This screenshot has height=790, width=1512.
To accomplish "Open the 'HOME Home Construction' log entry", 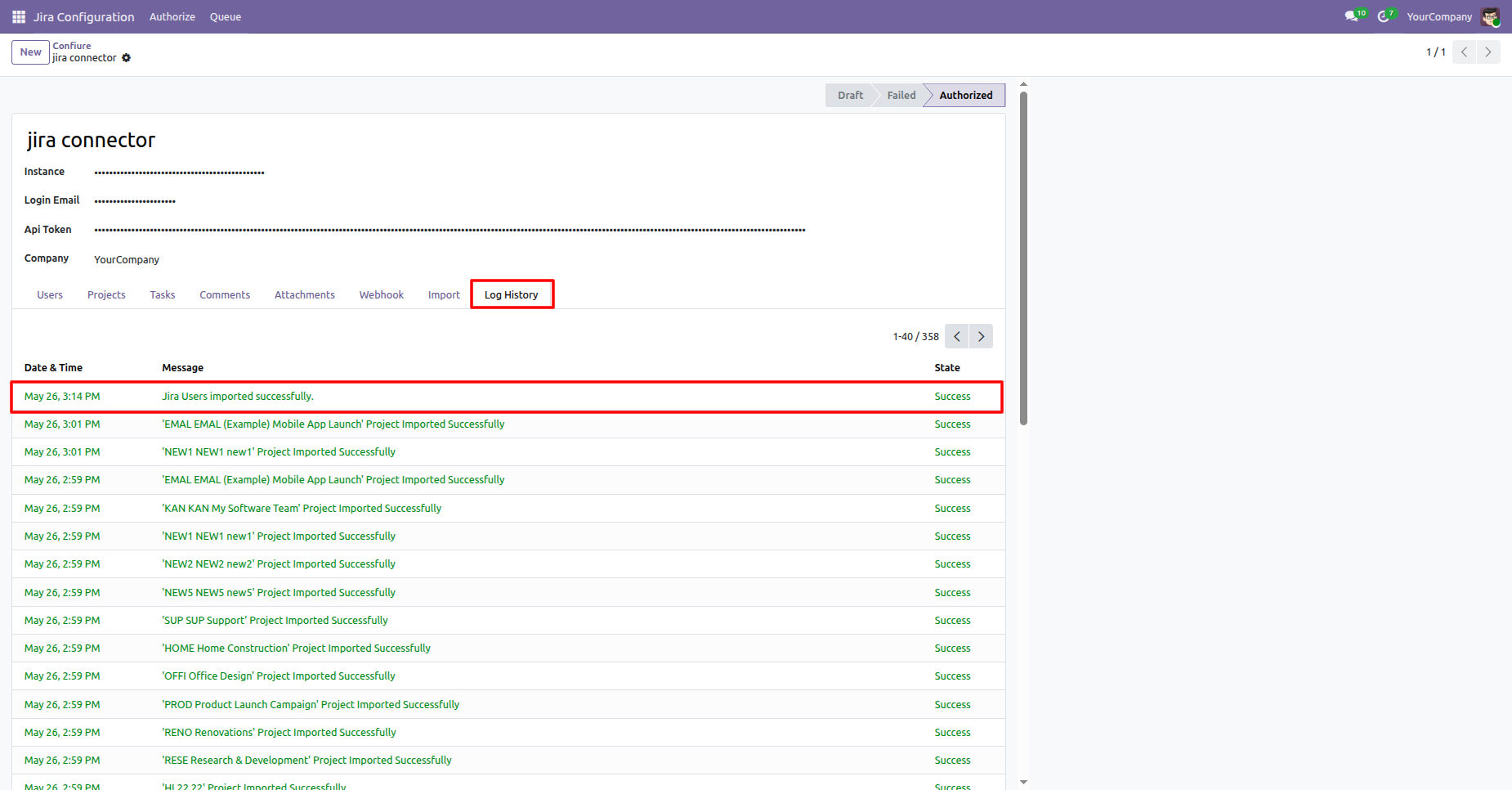I will (508, 649).
